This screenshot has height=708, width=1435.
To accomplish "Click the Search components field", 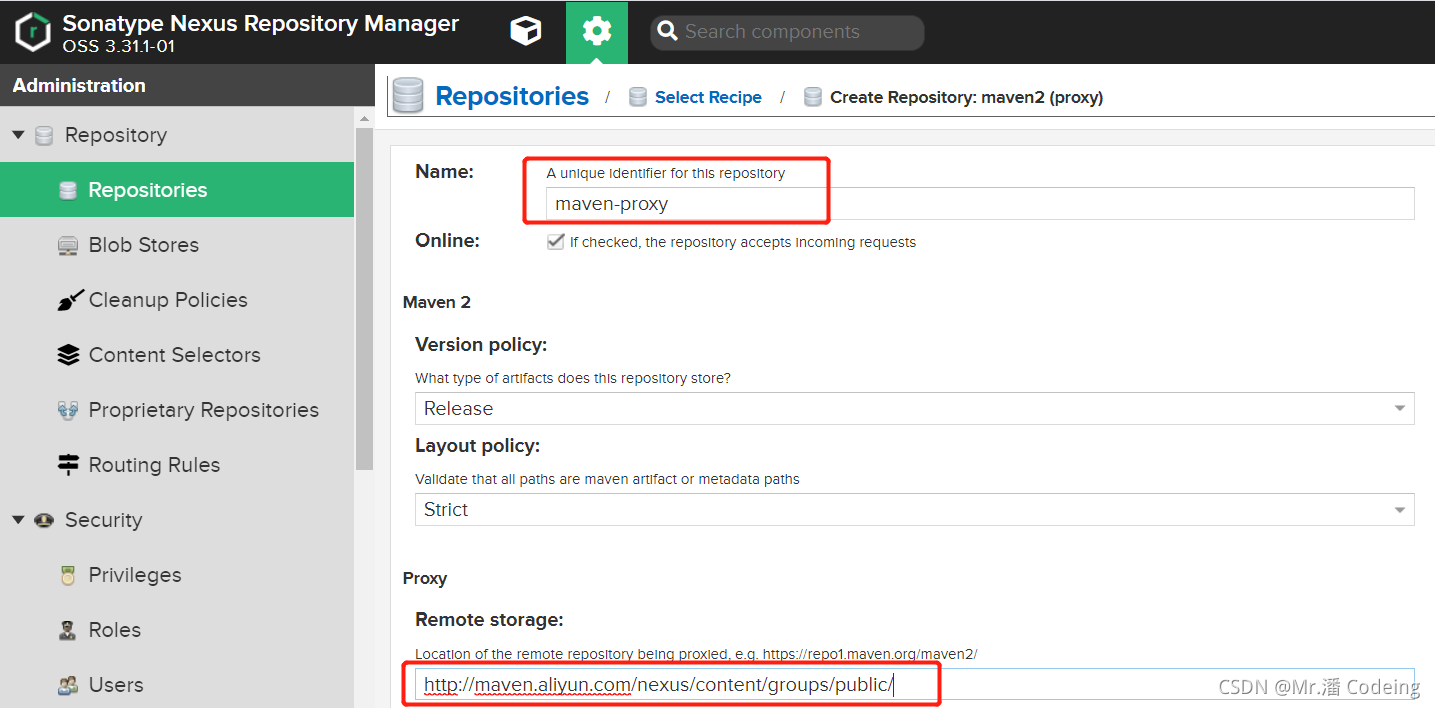I will [787, 32].
